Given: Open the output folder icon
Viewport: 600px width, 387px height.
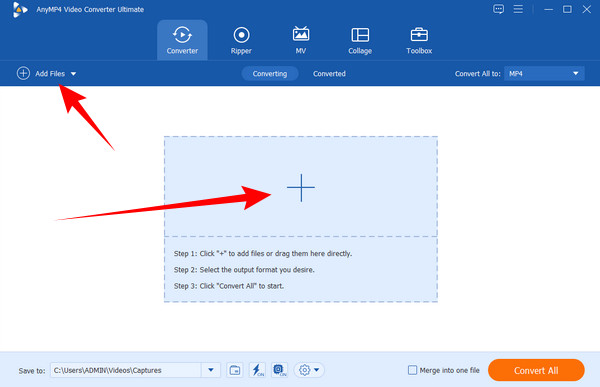Looking at the screenshot, I should pos(235,370).
